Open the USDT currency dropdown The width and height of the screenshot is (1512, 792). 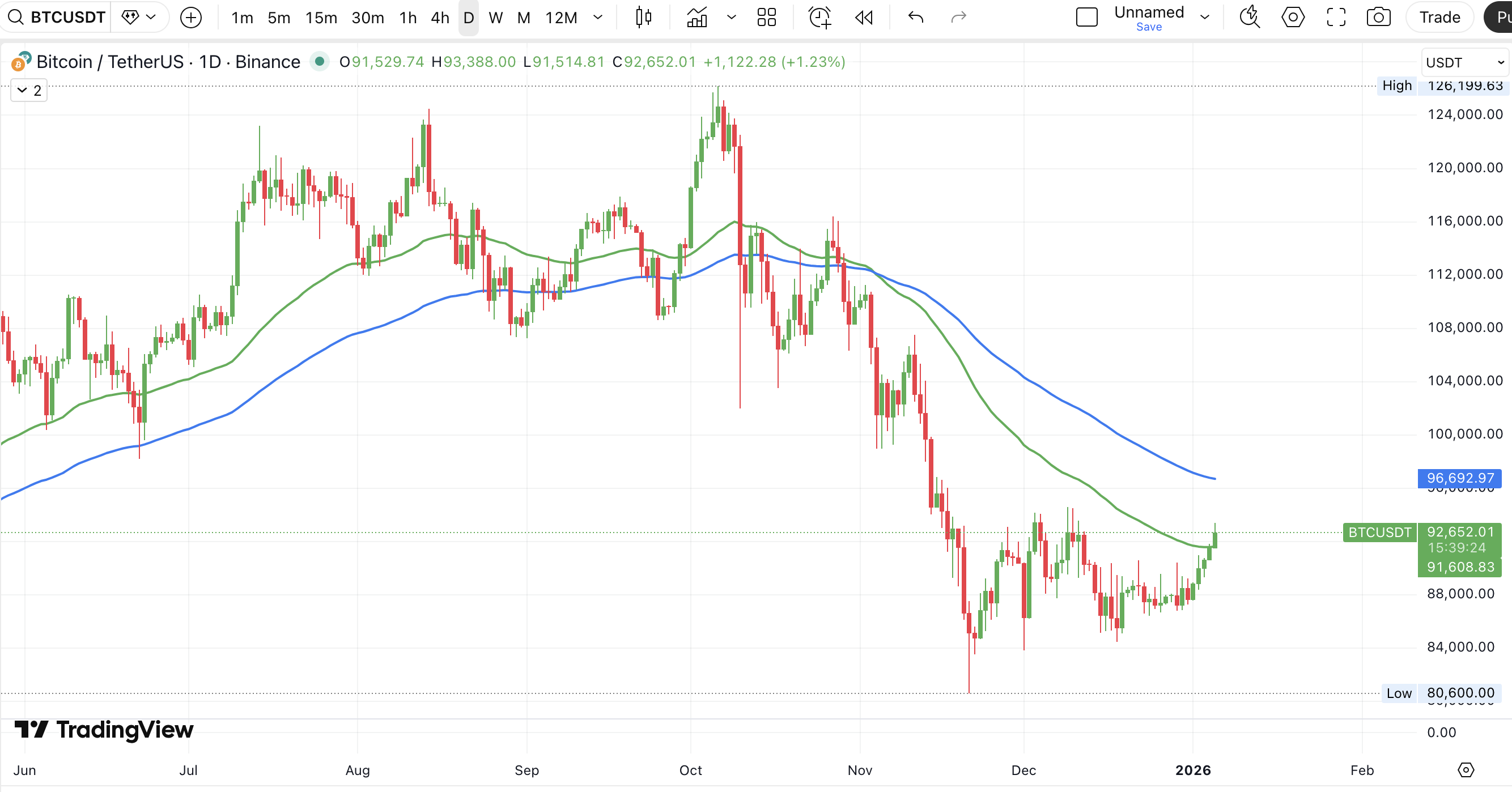1464,62
